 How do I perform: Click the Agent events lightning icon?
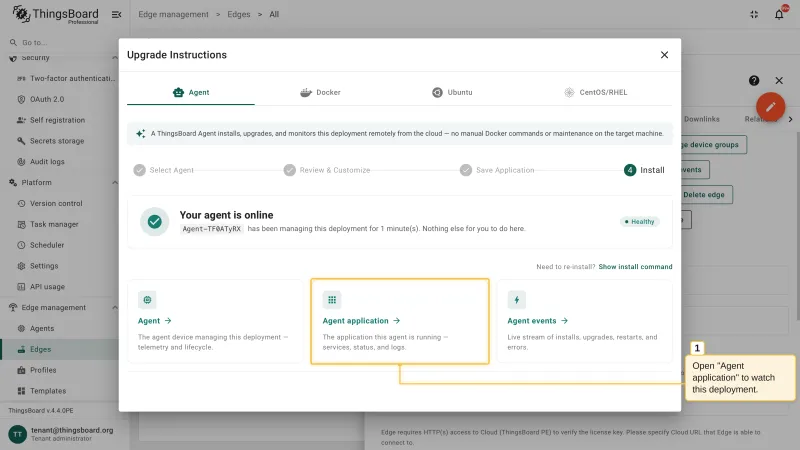516,300
